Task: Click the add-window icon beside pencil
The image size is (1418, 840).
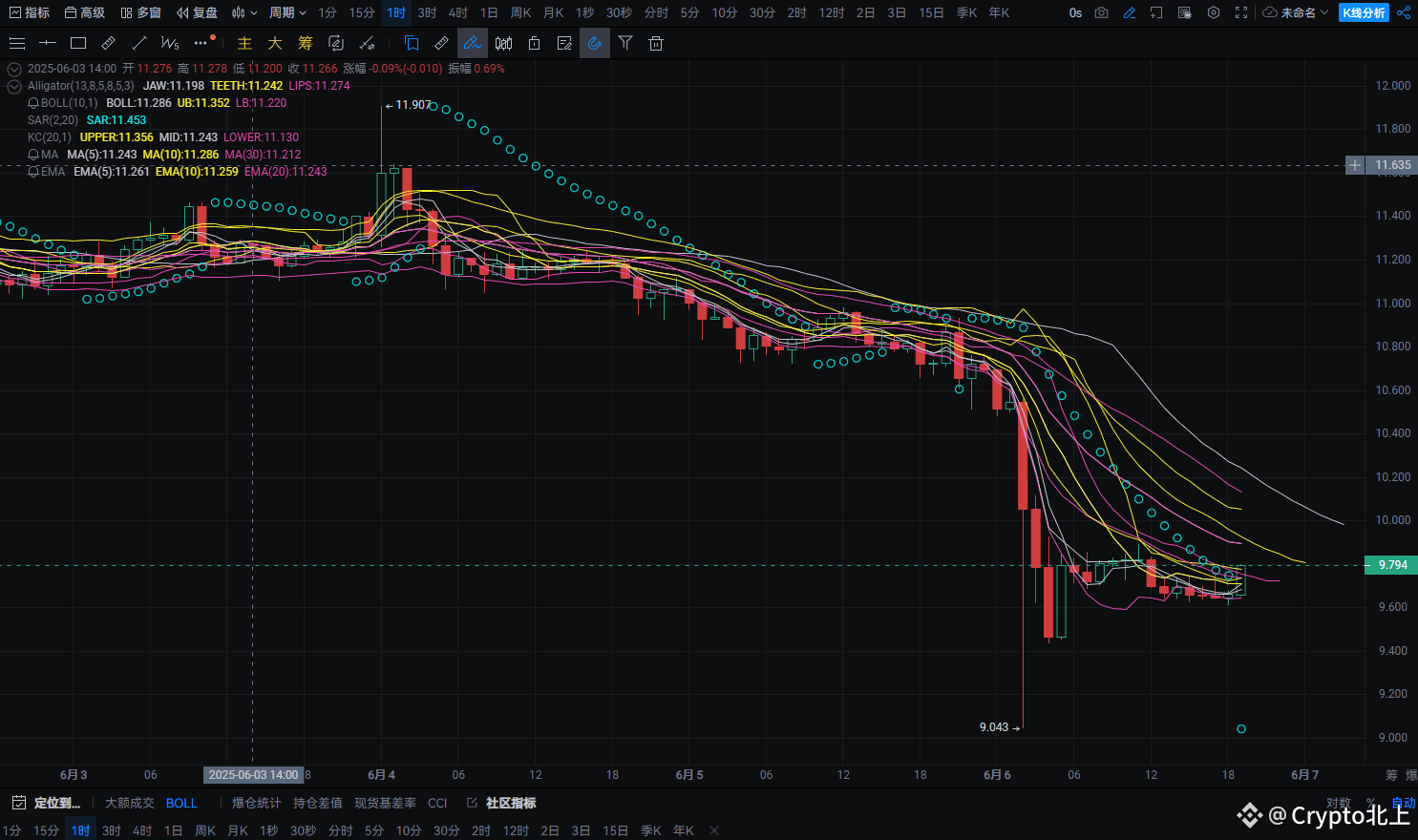Action: pyautogui.click(x=1156, y=12)
